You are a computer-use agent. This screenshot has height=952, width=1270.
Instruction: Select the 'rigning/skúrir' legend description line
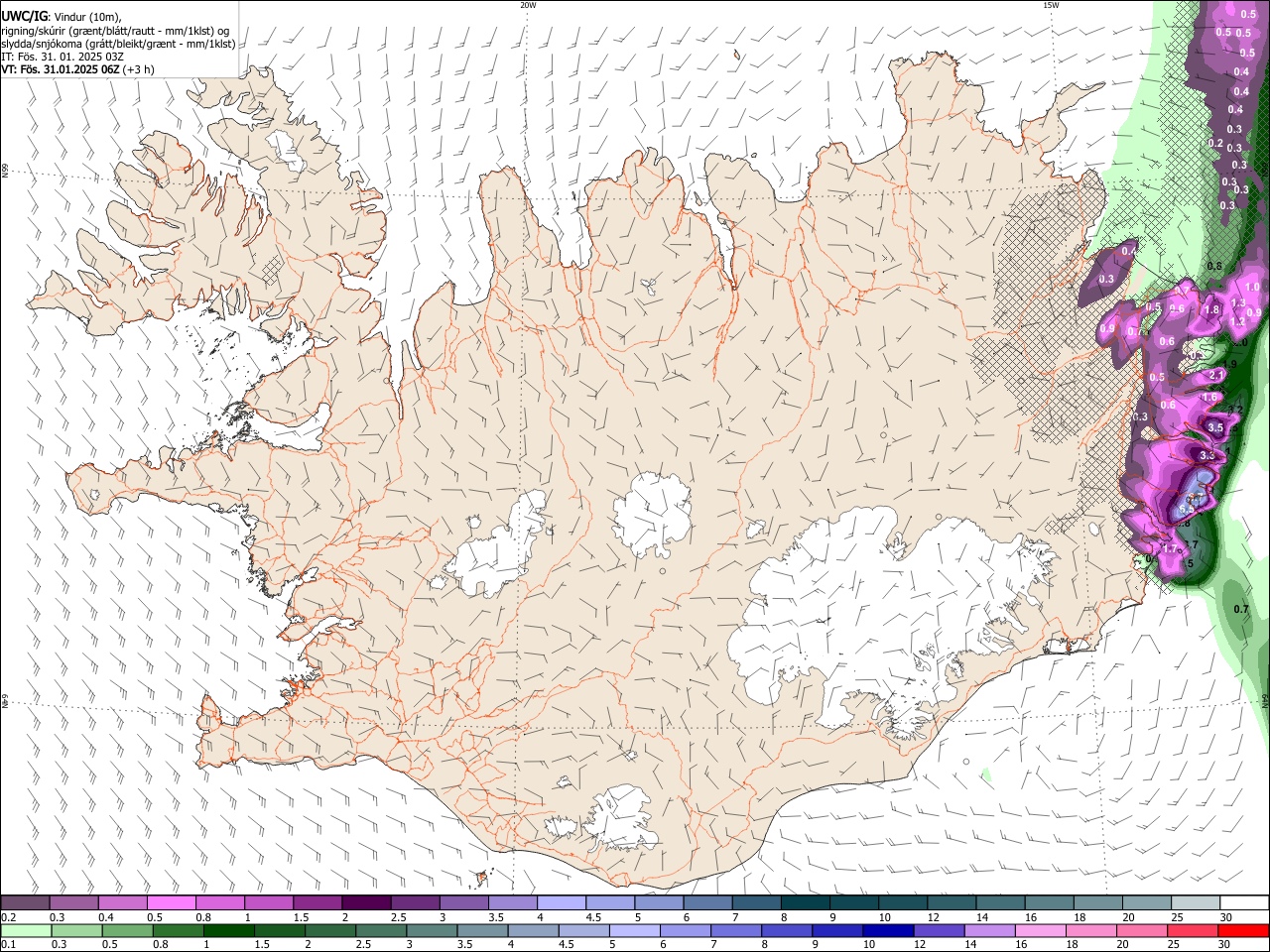point(115,31)
